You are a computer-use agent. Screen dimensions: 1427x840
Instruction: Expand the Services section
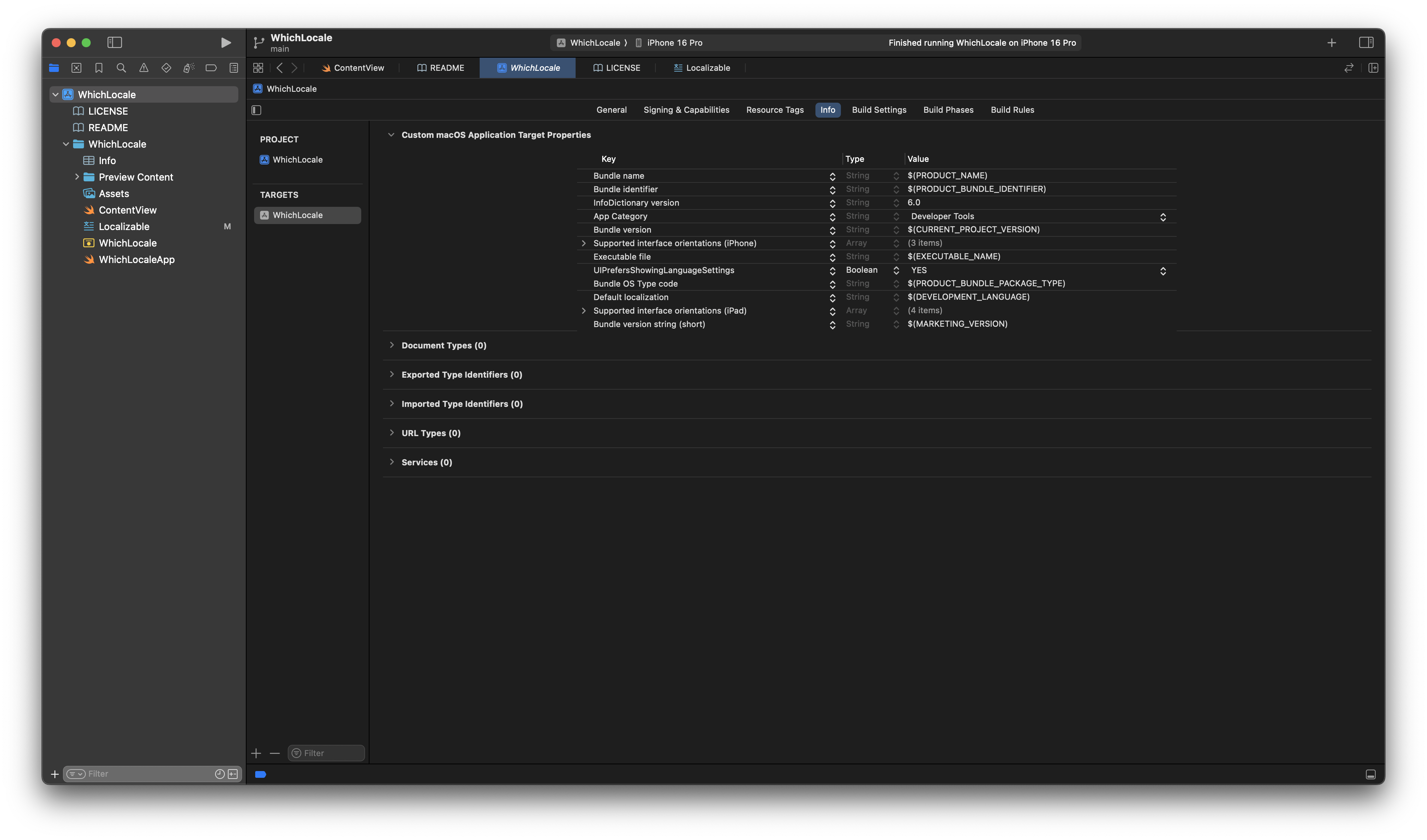pos(391,462)
